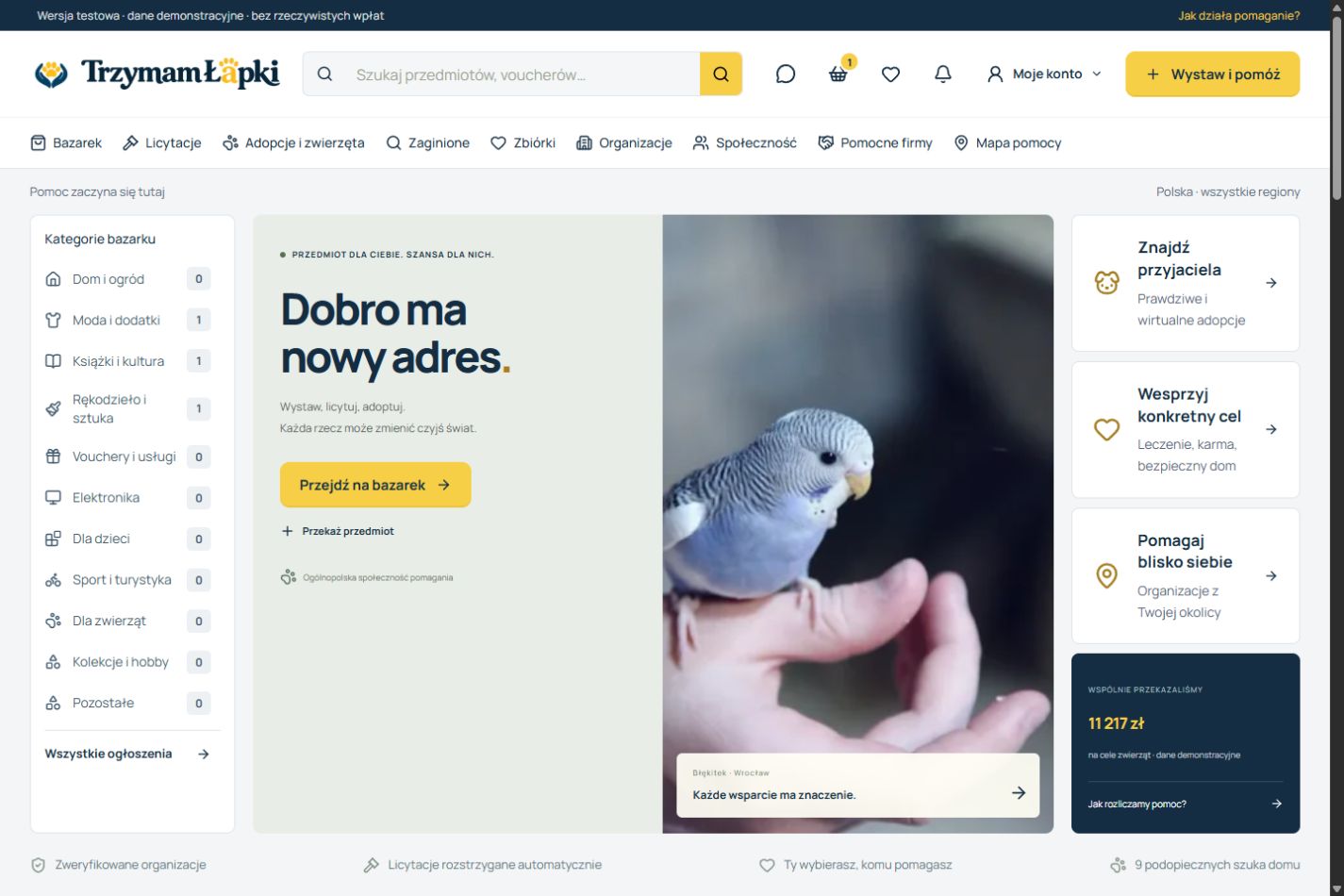This screenshot has width=1344, height=896.
Task: Open the Organizacje section
Action: (x=624, y=142)
